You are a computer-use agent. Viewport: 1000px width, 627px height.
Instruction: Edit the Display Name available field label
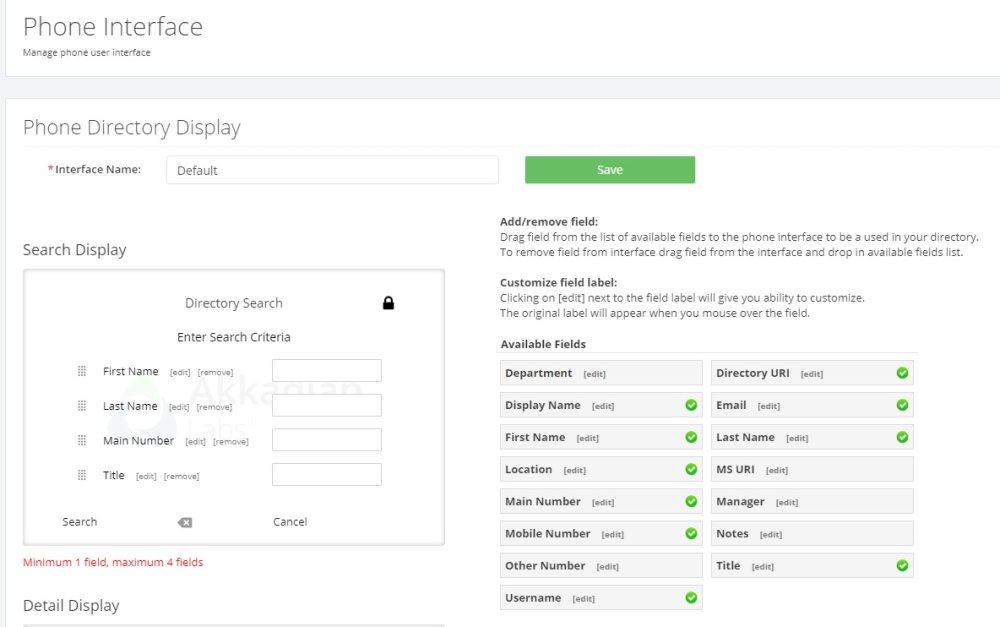tap(603, 406)
